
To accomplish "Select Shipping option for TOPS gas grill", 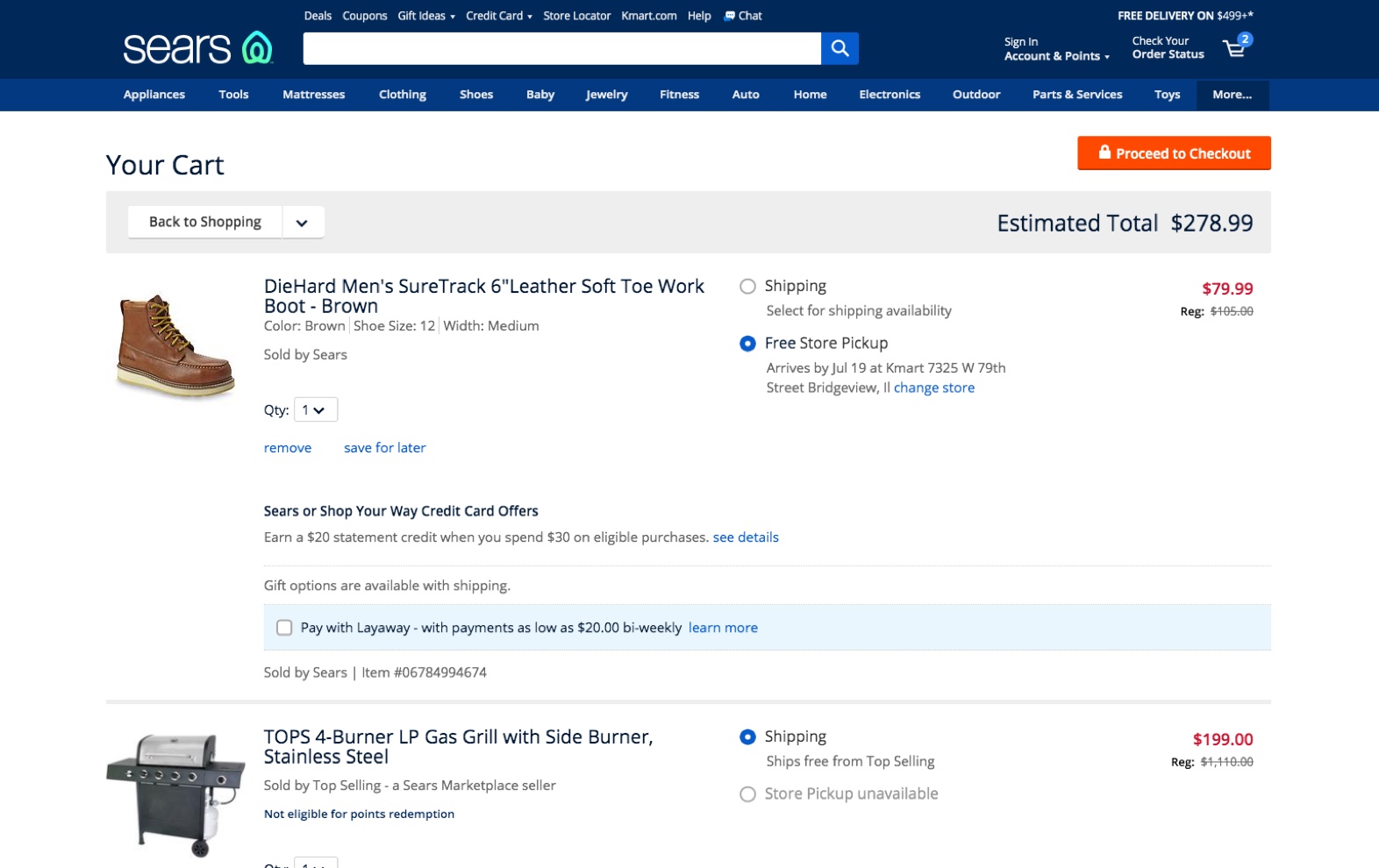I will [747, 737].
